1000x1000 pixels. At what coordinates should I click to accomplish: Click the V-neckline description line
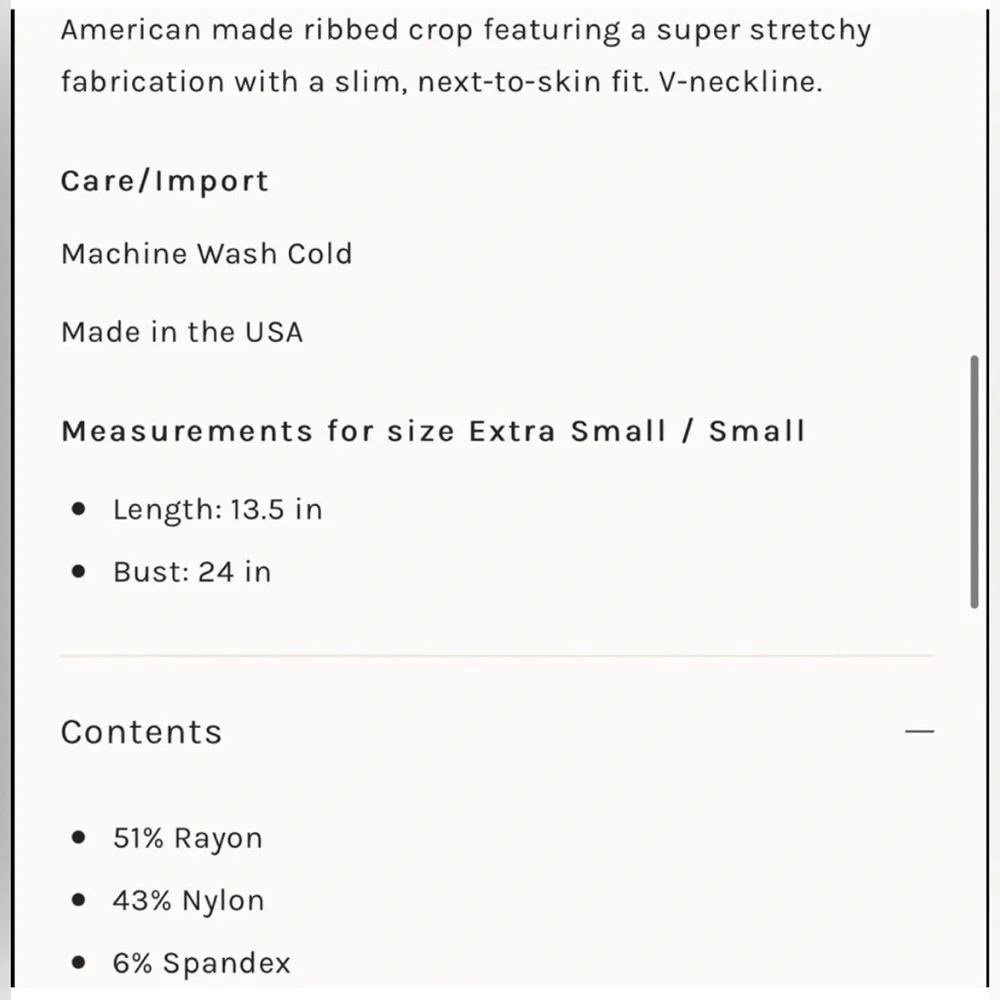pyautogui.click(x=441, y=82)
